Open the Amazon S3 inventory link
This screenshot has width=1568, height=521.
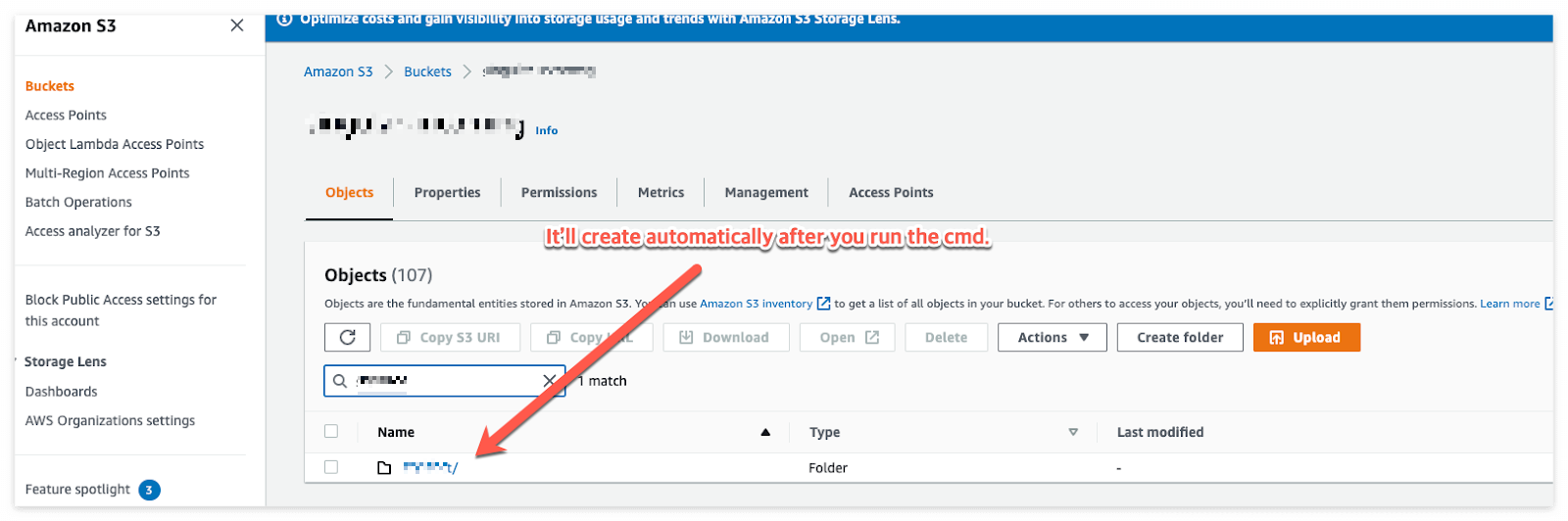[x=756, y=304]
